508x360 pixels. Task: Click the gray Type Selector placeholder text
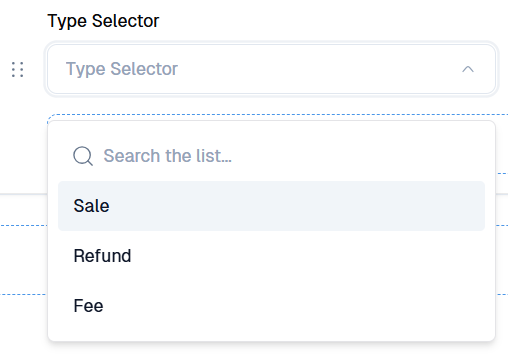pos(122,69)
